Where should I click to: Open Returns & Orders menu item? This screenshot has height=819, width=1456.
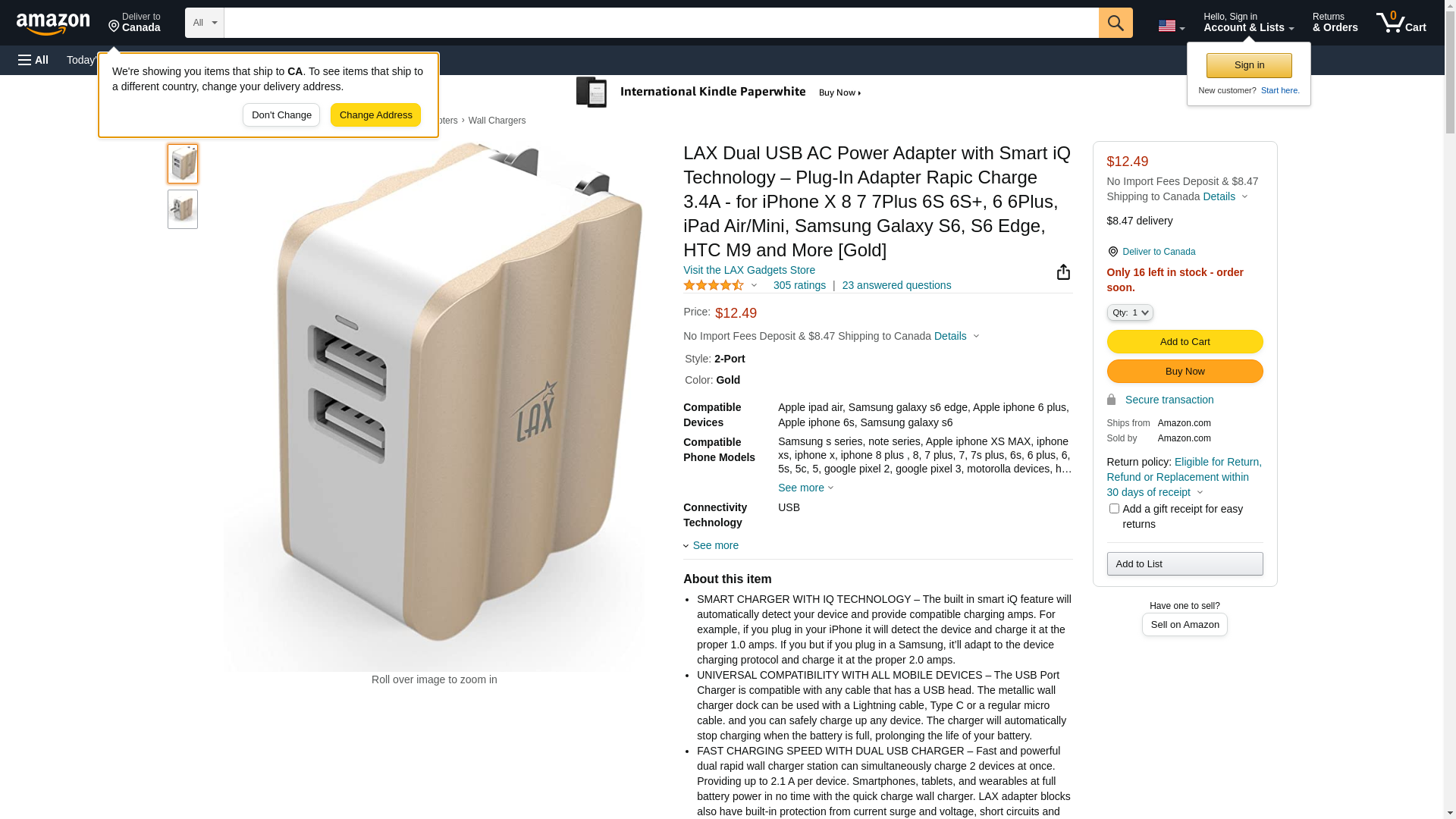pos(1335,23)
